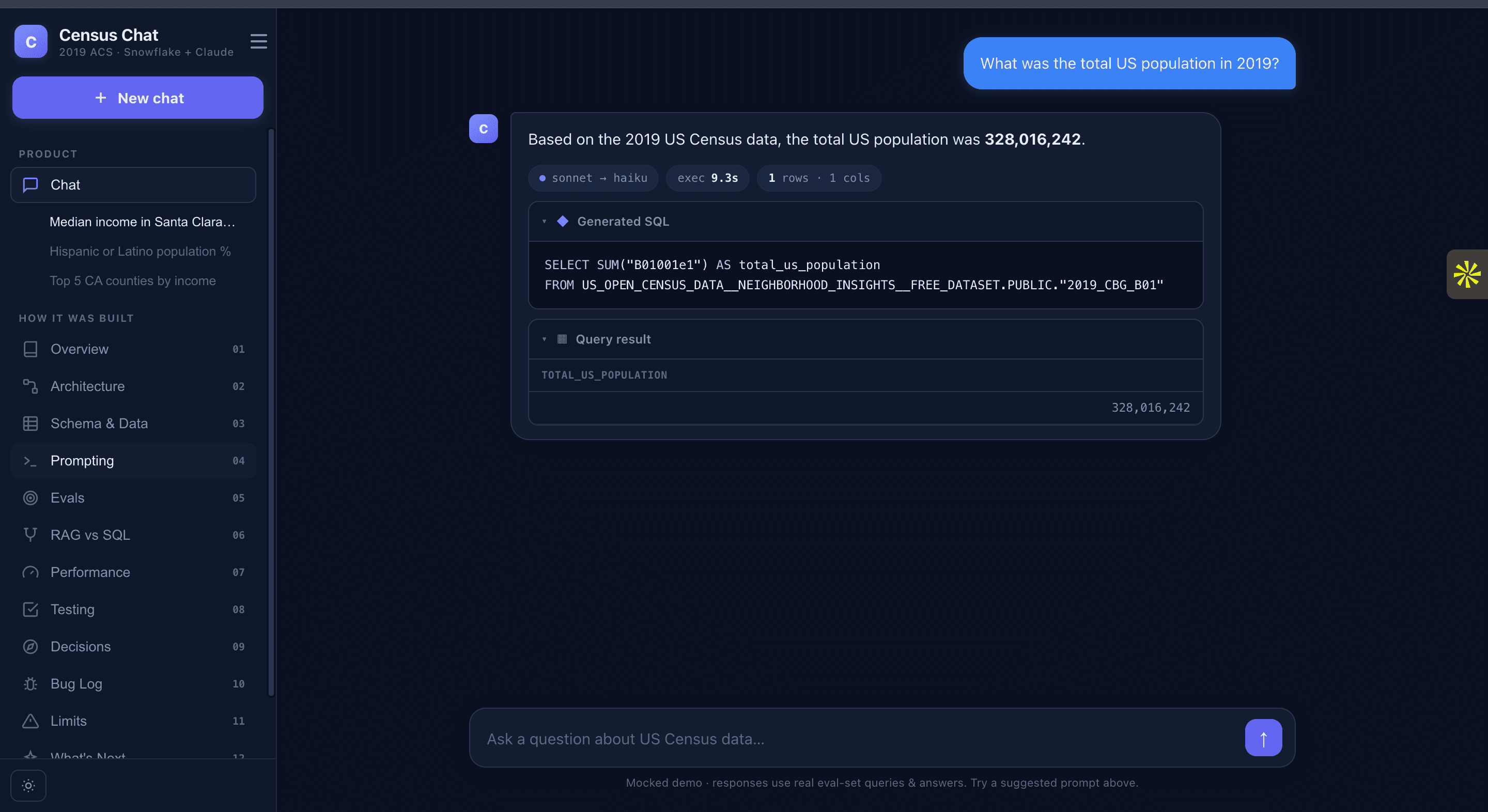The width and height of the screenshot is (1488, 812).
Task: Collapse the Query result section
Action: coord(865,339)
